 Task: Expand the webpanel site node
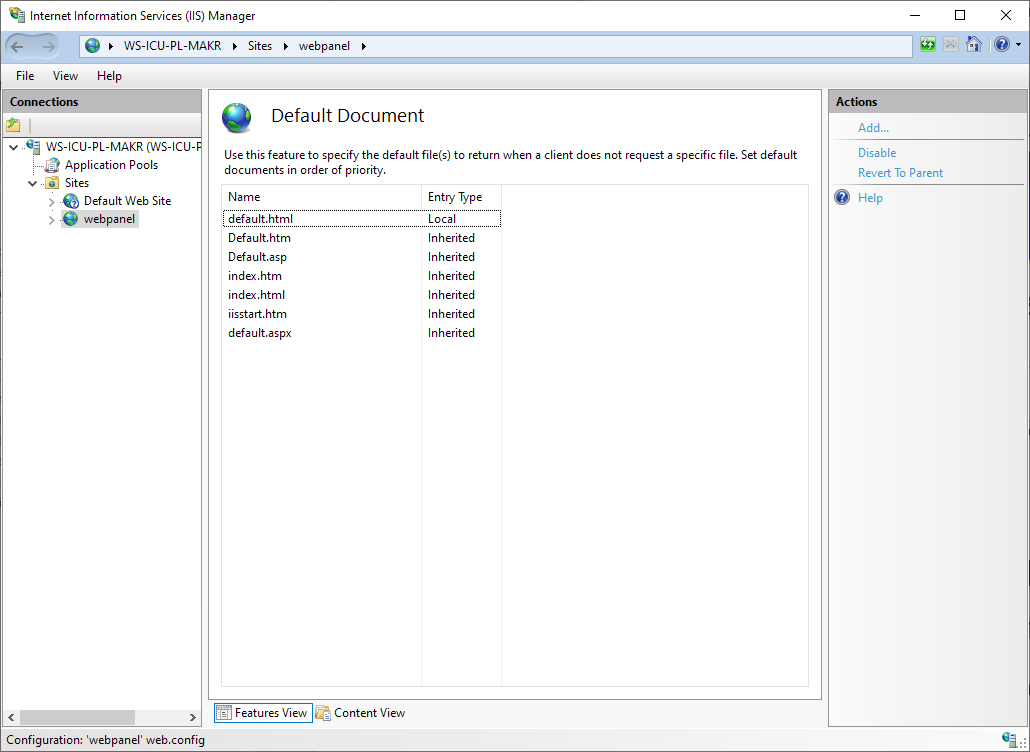(52, 220)
